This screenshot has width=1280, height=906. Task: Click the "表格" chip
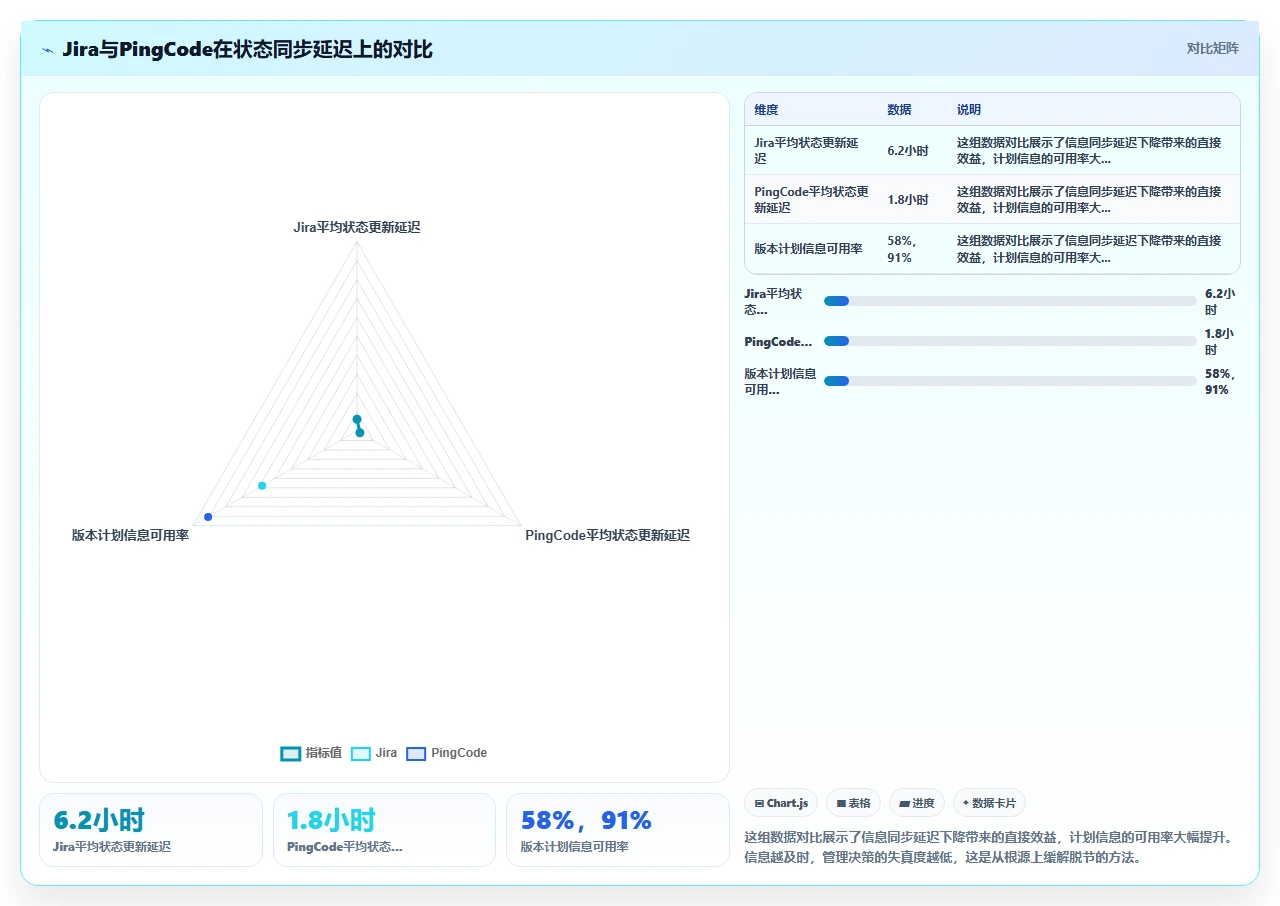tap(853, 803)
